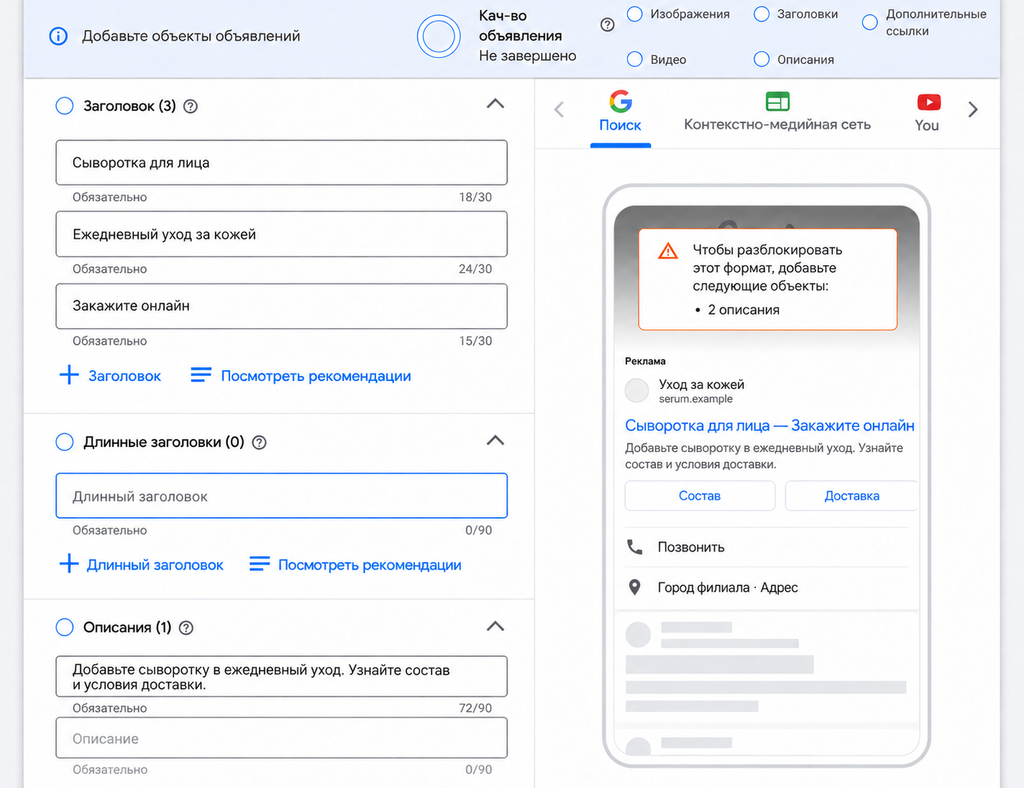1024x788 pixels.
Task: Toggle the Описания status circle at top
Action: 761,59
